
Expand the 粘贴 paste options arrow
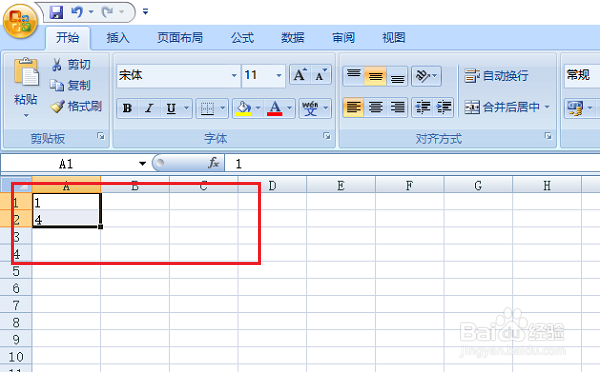(x=26, y=115)
